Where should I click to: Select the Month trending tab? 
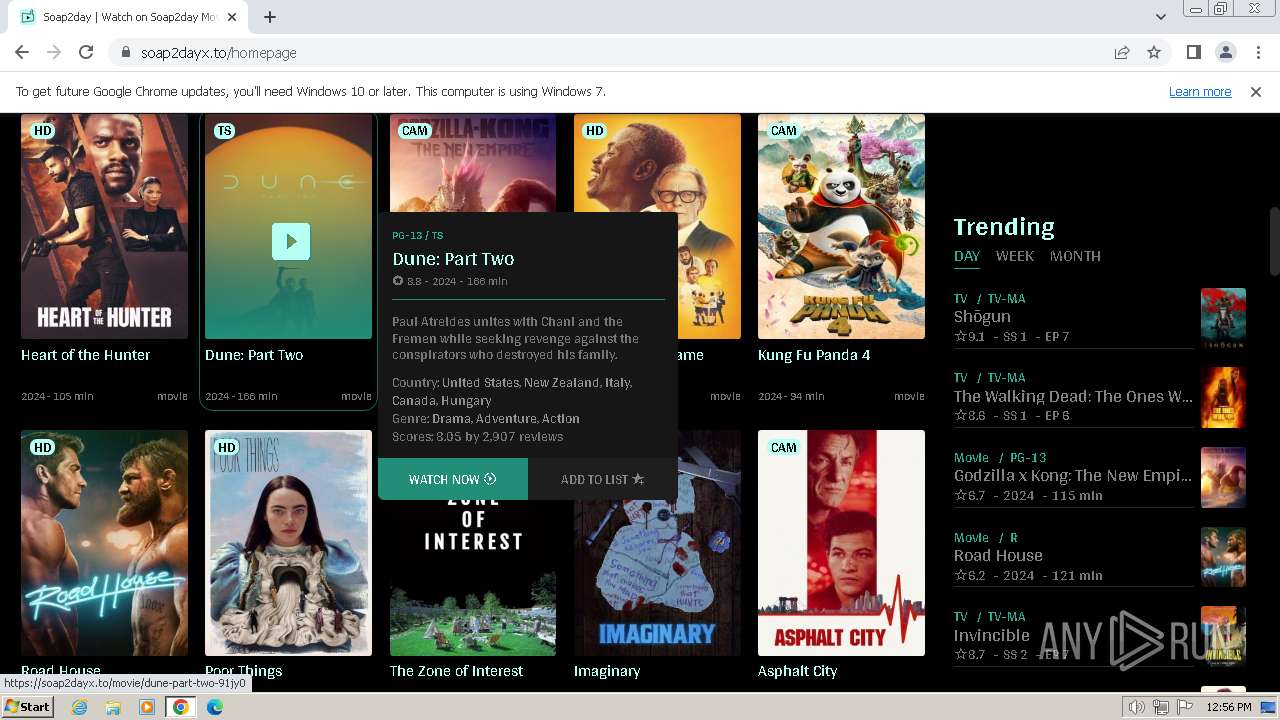(1075, 256)
